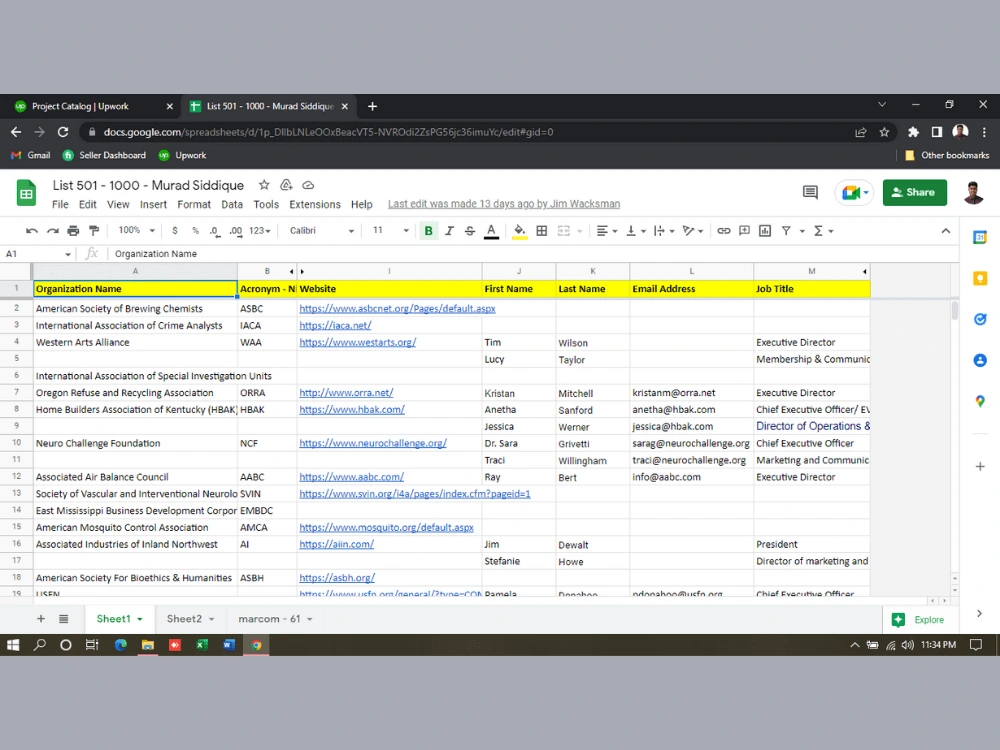This screenshot has width=1000, height=750.
Task: Open the Functions sigma menu
Action: point(823,231)
